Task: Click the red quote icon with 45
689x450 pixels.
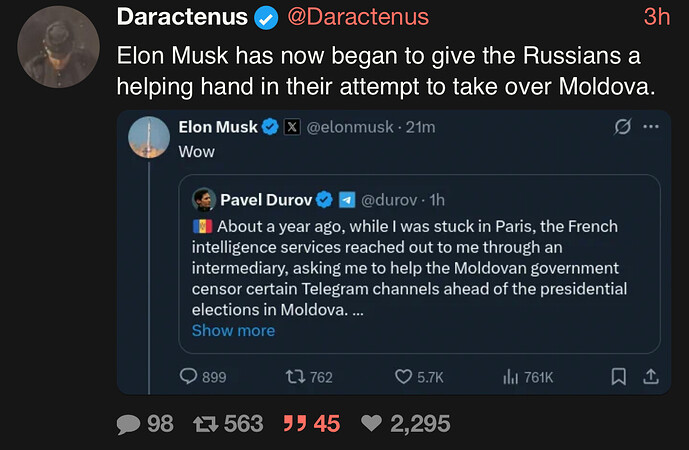Action: click(x=296, y=424)
